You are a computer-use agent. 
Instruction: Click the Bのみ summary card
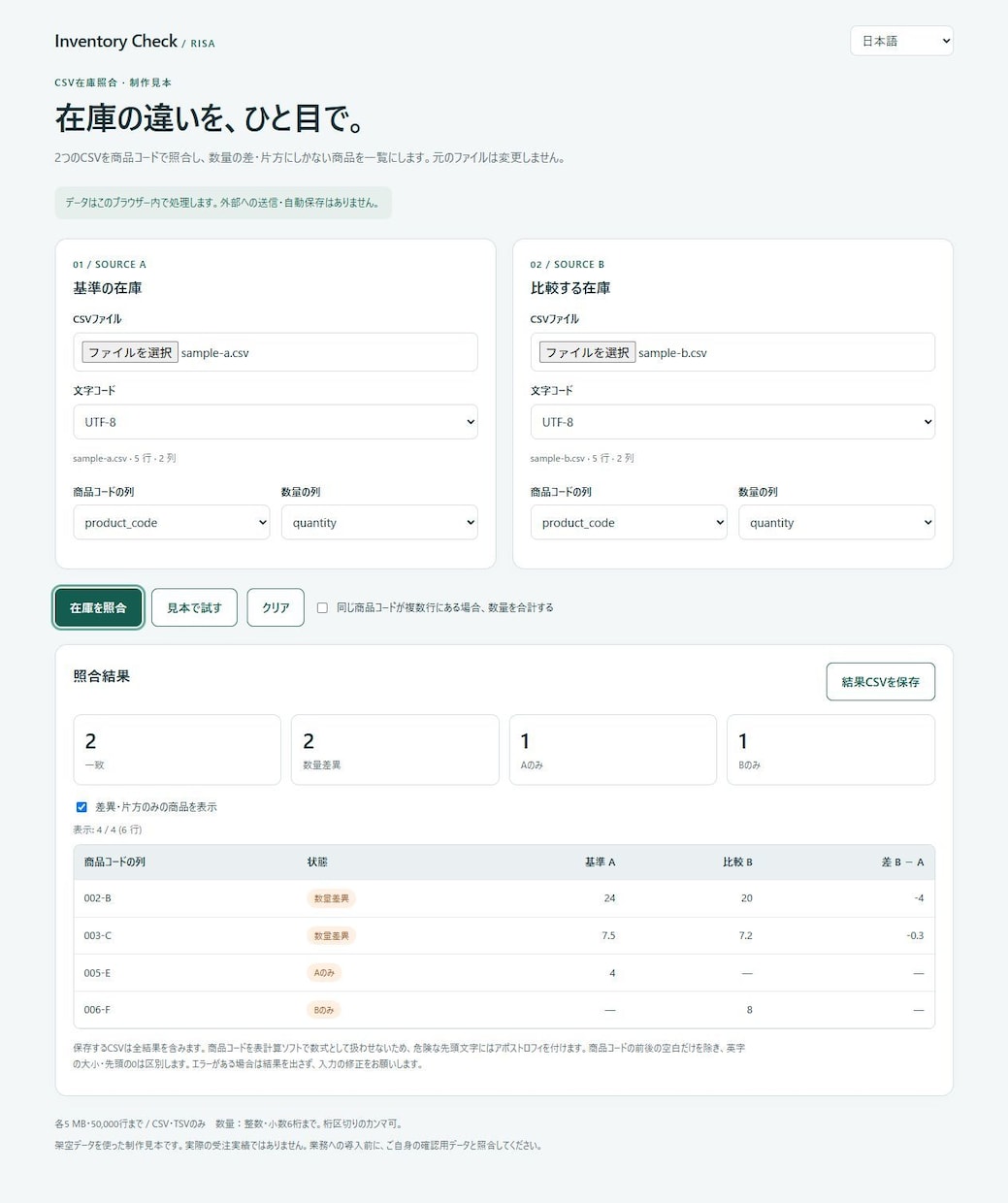pos(830,750)
